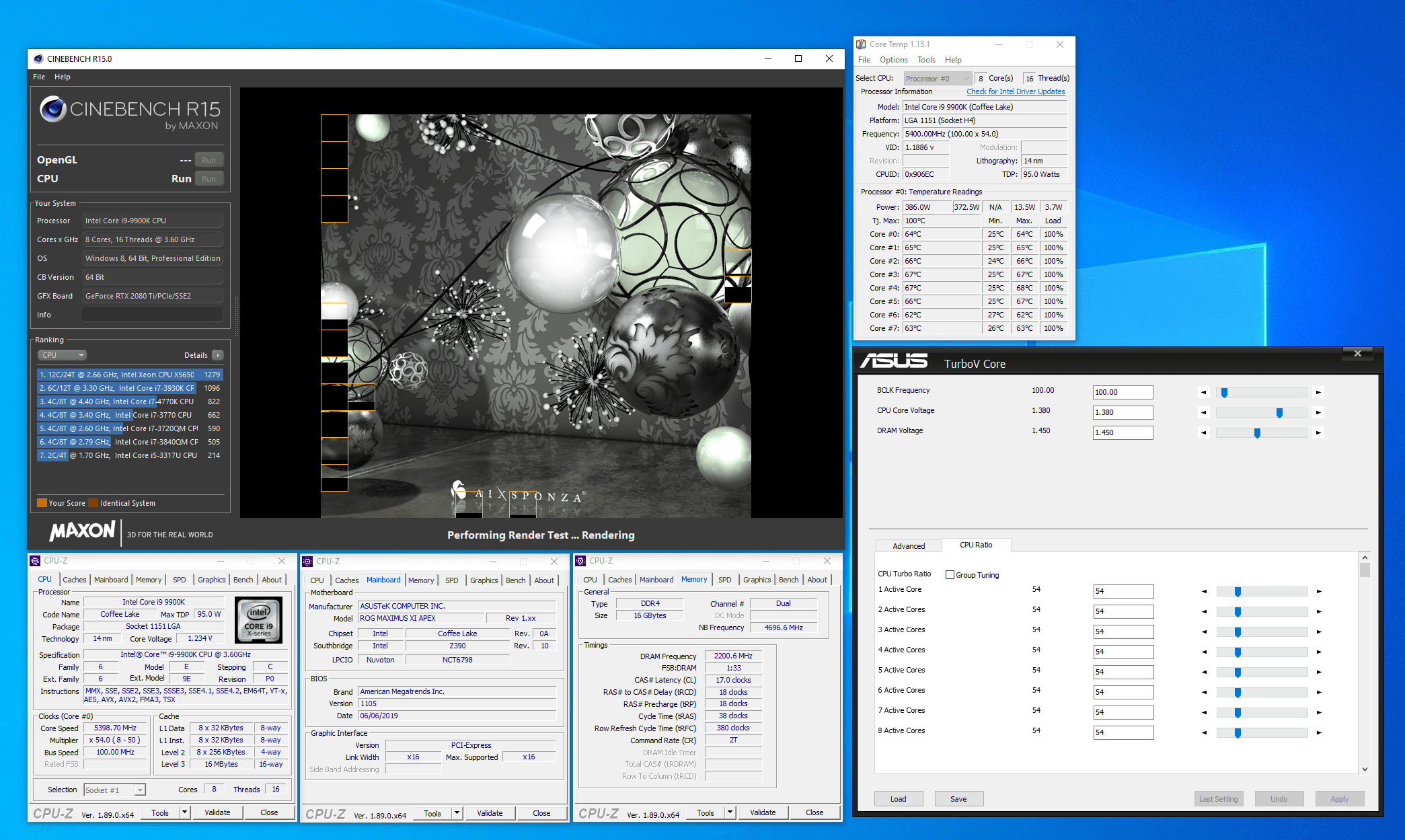Viewport: 1405px width, 840px height.
Task: Click the Cinebench window title icon
Action: coord(38,59)
